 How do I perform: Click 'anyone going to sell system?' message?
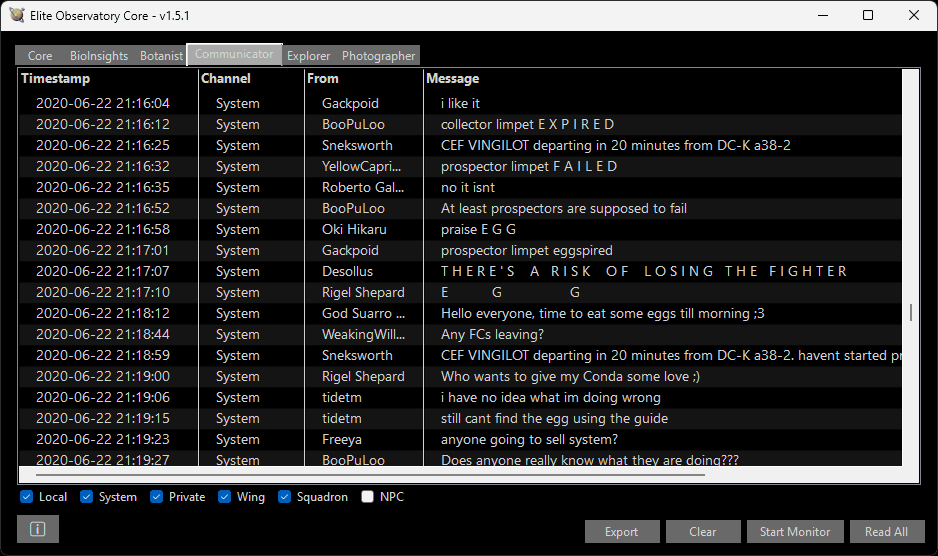coord(529,439)
